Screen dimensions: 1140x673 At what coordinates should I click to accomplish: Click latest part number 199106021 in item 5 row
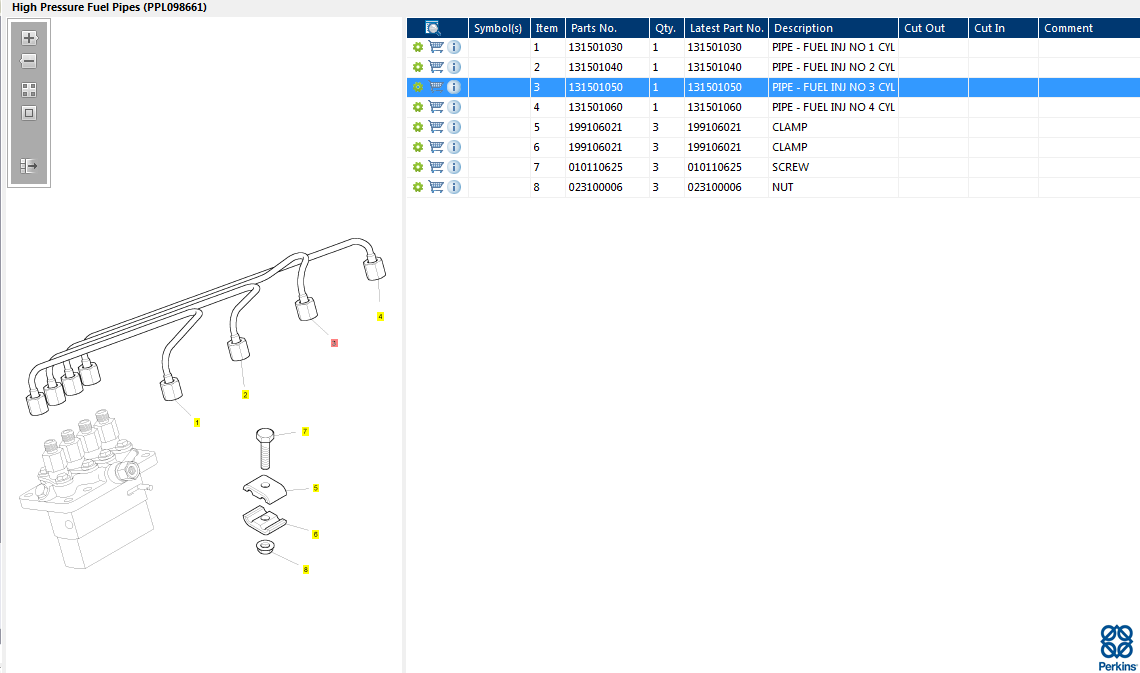[714, 127]
